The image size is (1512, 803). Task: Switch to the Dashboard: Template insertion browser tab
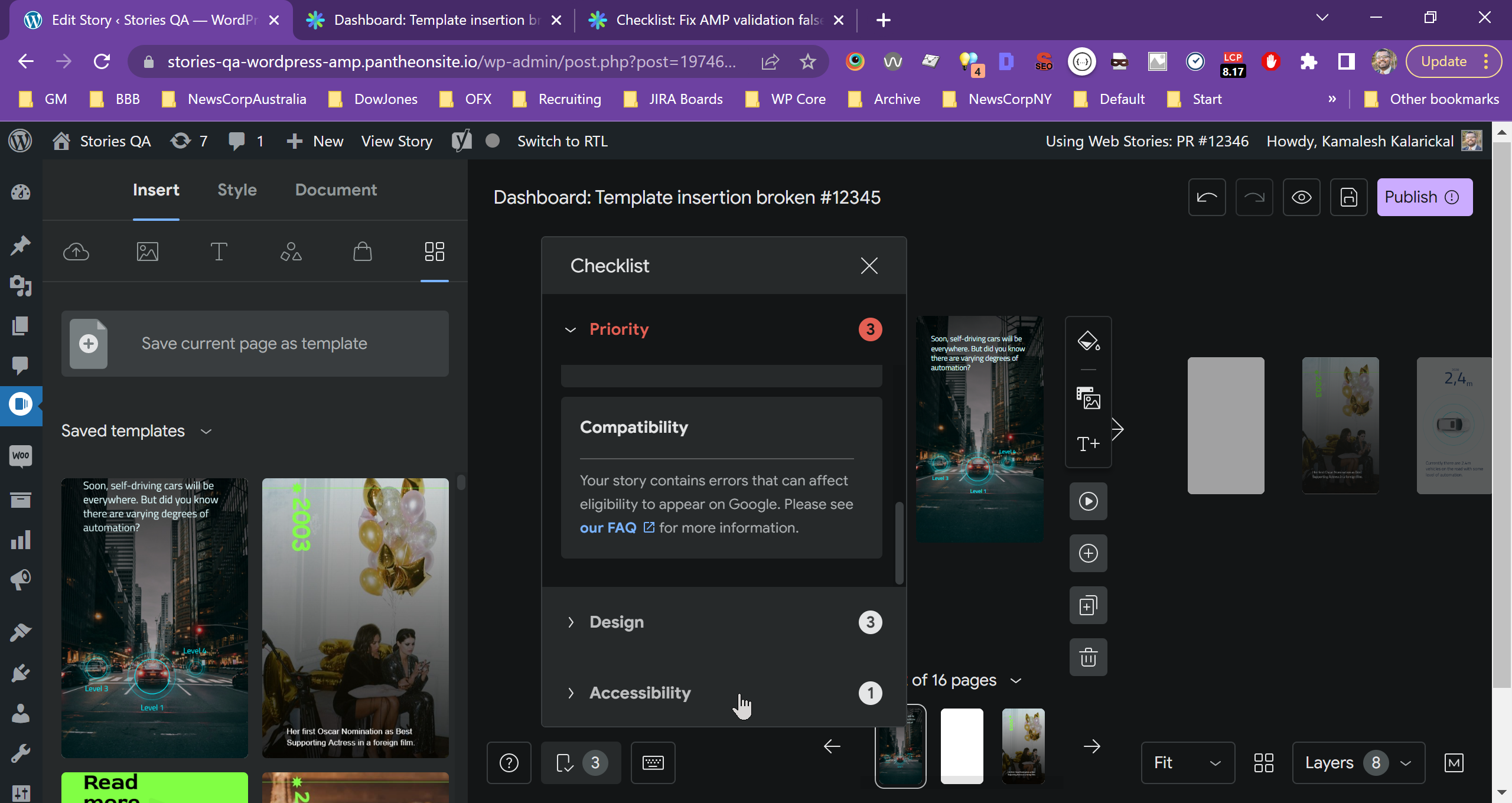click(433, 20)
